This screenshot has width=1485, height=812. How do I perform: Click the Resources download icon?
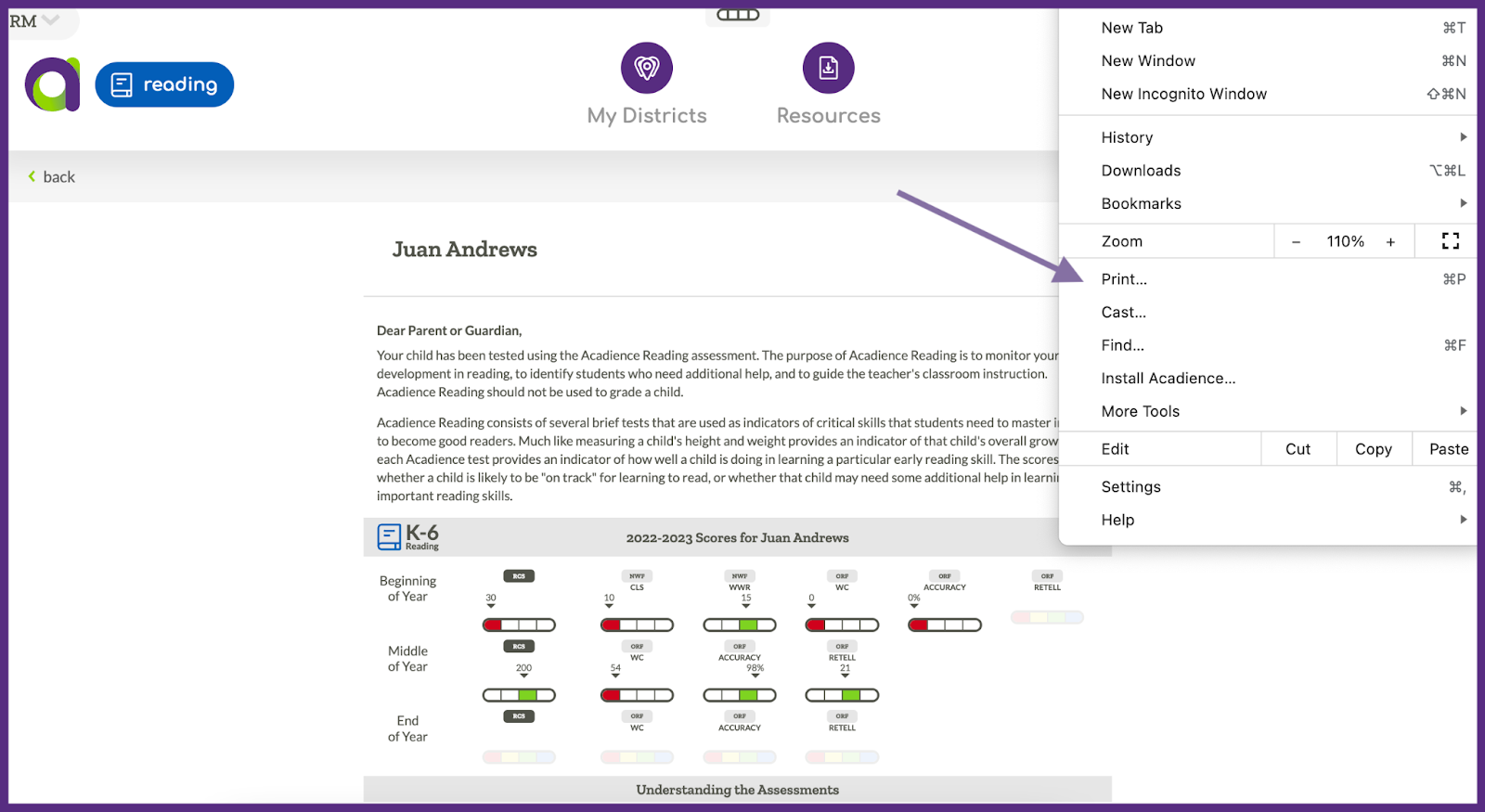coord(829,68)
